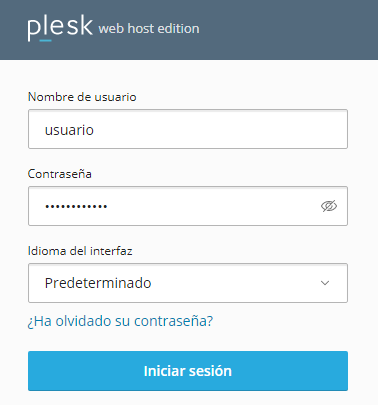Click the chevron arrow in the language selector
This screenshot has height=405, width=378.
325,283
